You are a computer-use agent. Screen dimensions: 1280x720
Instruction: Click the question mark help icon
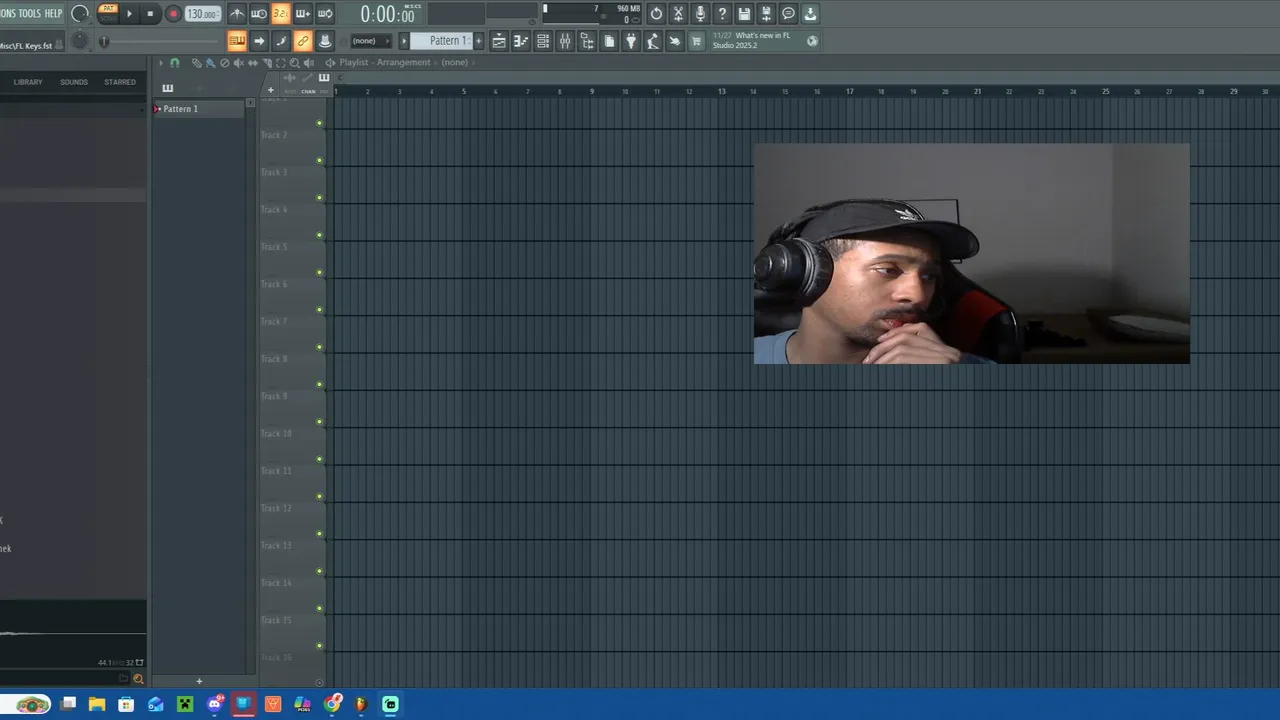point(722,14)
